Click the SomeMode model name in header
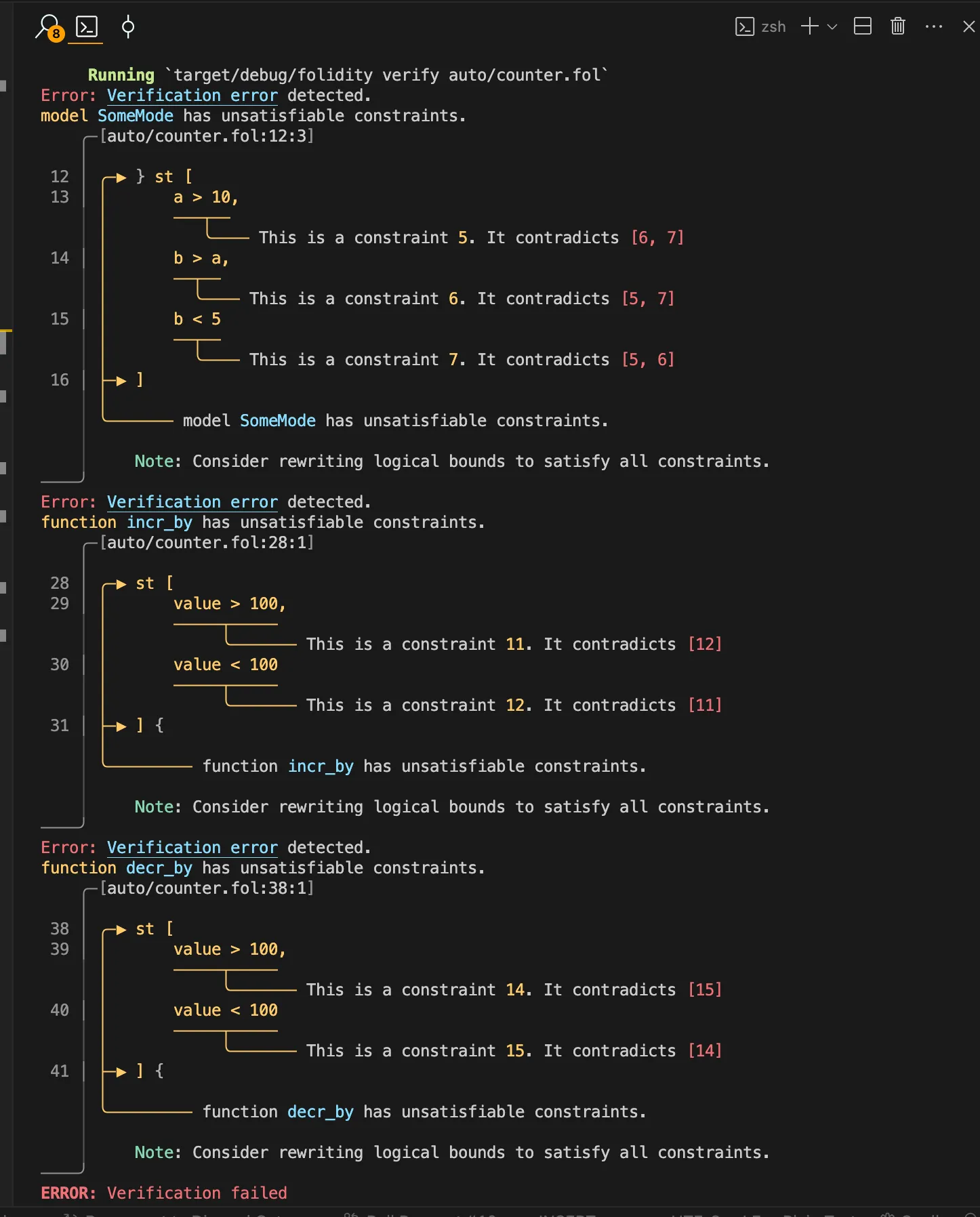 tap(136, 116)
